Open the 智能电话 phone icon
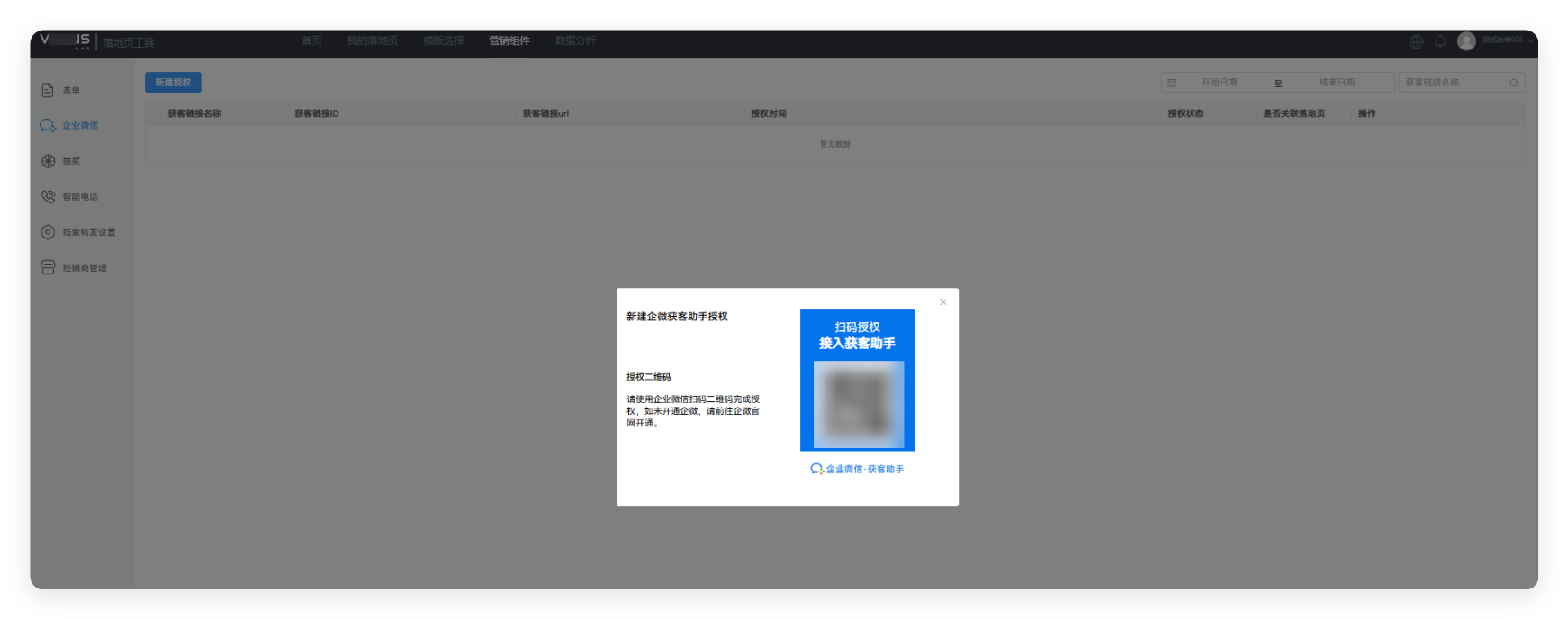The height and width of the screenshot is (619, 1568). 48,196
